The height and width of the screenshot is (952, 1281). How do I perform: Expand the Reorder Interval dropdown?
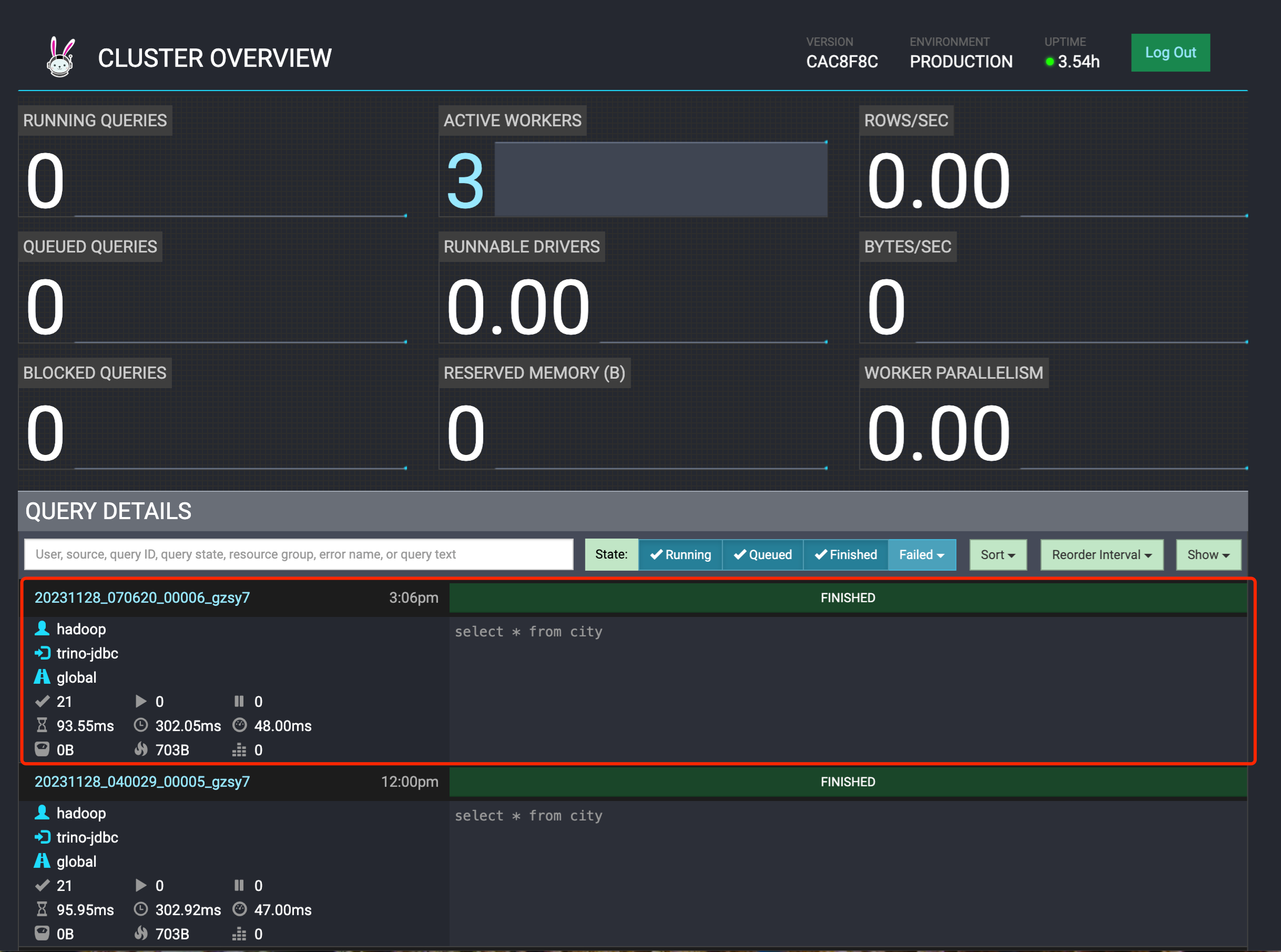pyautogui.click(x=1101, y=554)
